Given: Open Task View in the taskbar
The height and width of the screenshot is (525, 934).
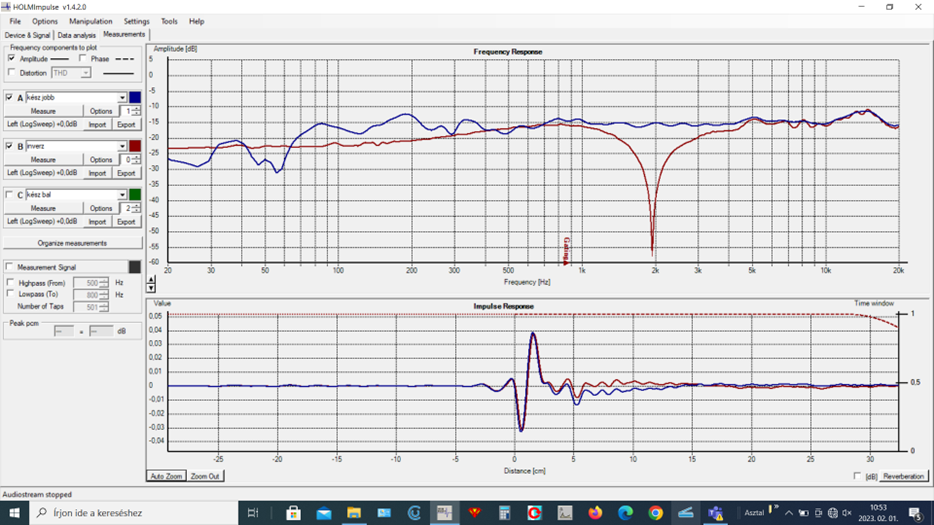Looking at the screenshot, I should tap(253, 512).
